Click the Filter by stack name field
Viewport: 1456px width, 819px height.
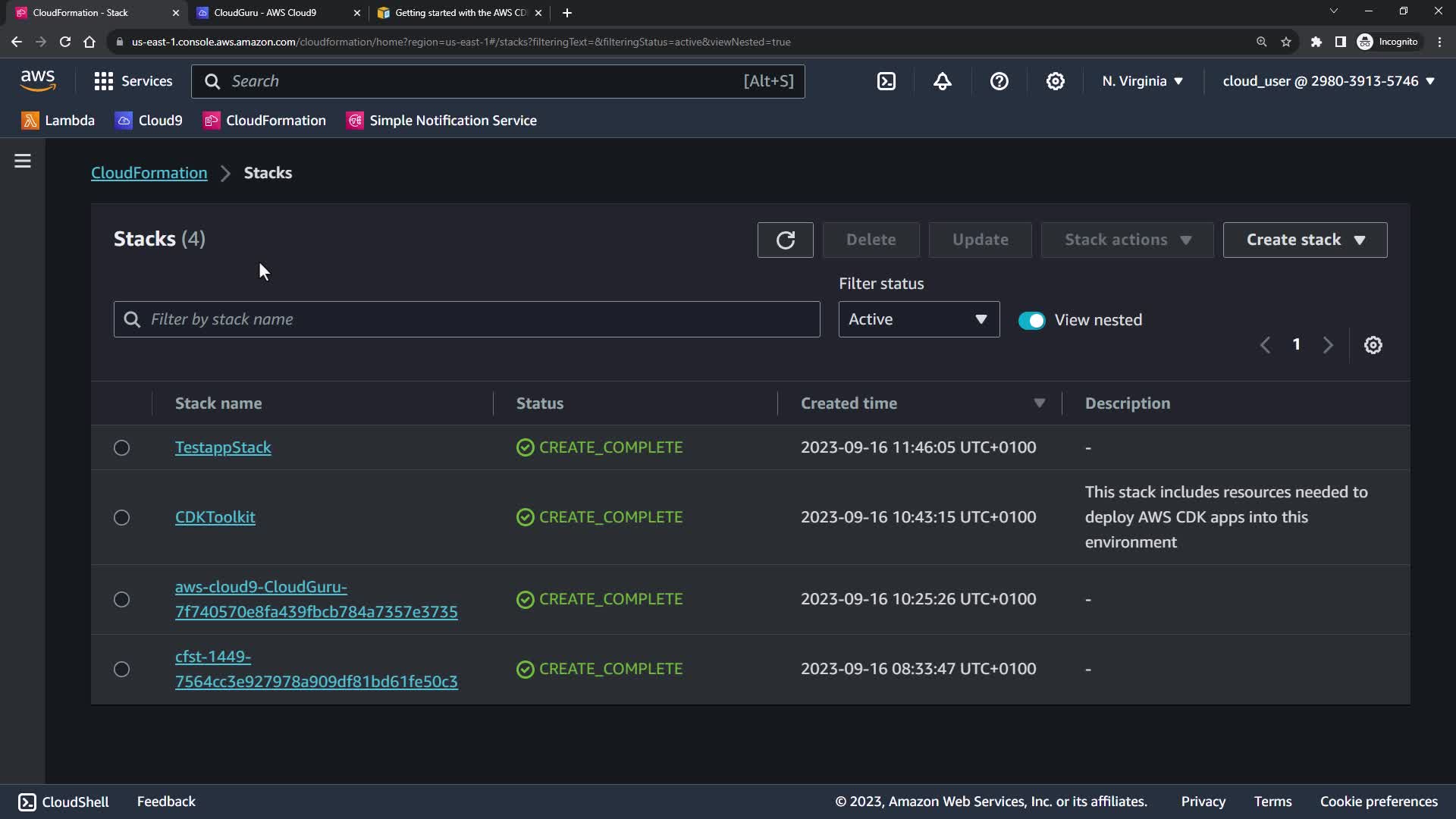[x=478, y=319]
